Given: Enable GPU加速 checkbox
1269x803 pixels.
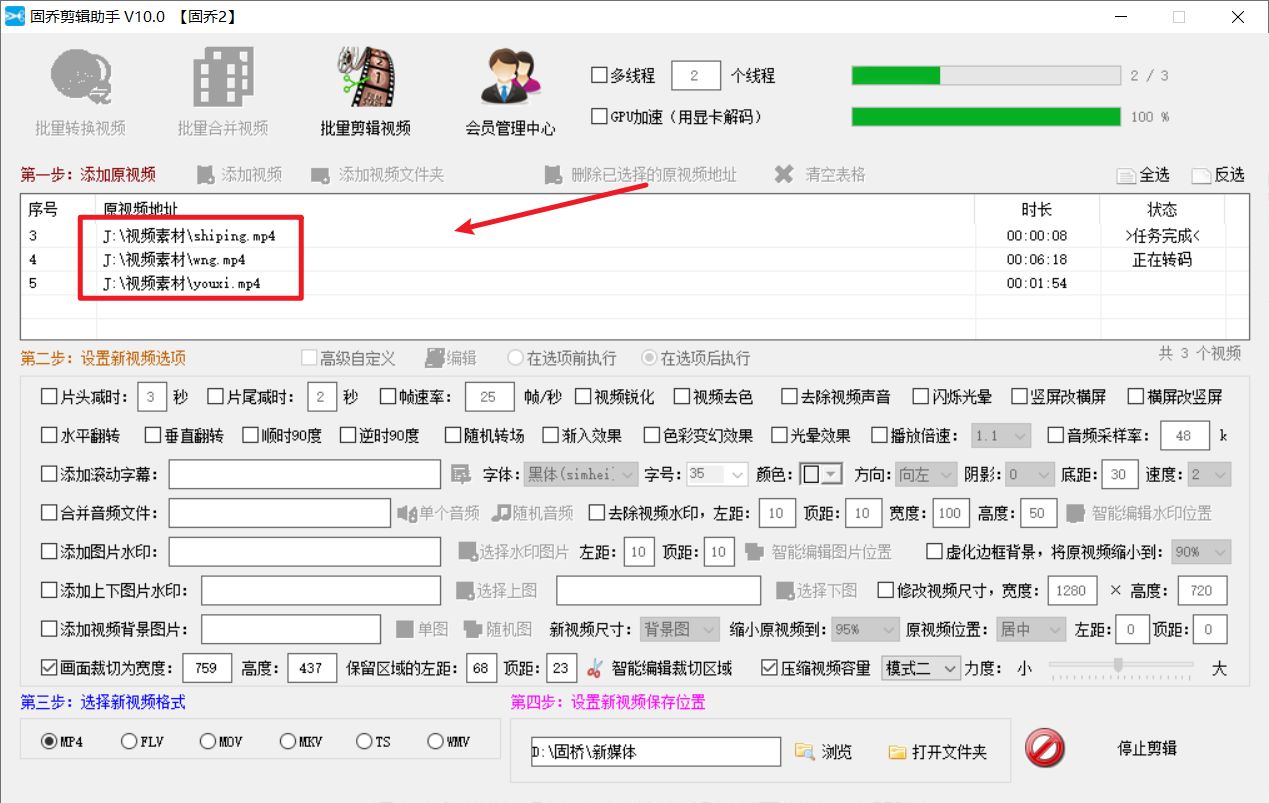Looking at the screenshot, I should point(599,117).
